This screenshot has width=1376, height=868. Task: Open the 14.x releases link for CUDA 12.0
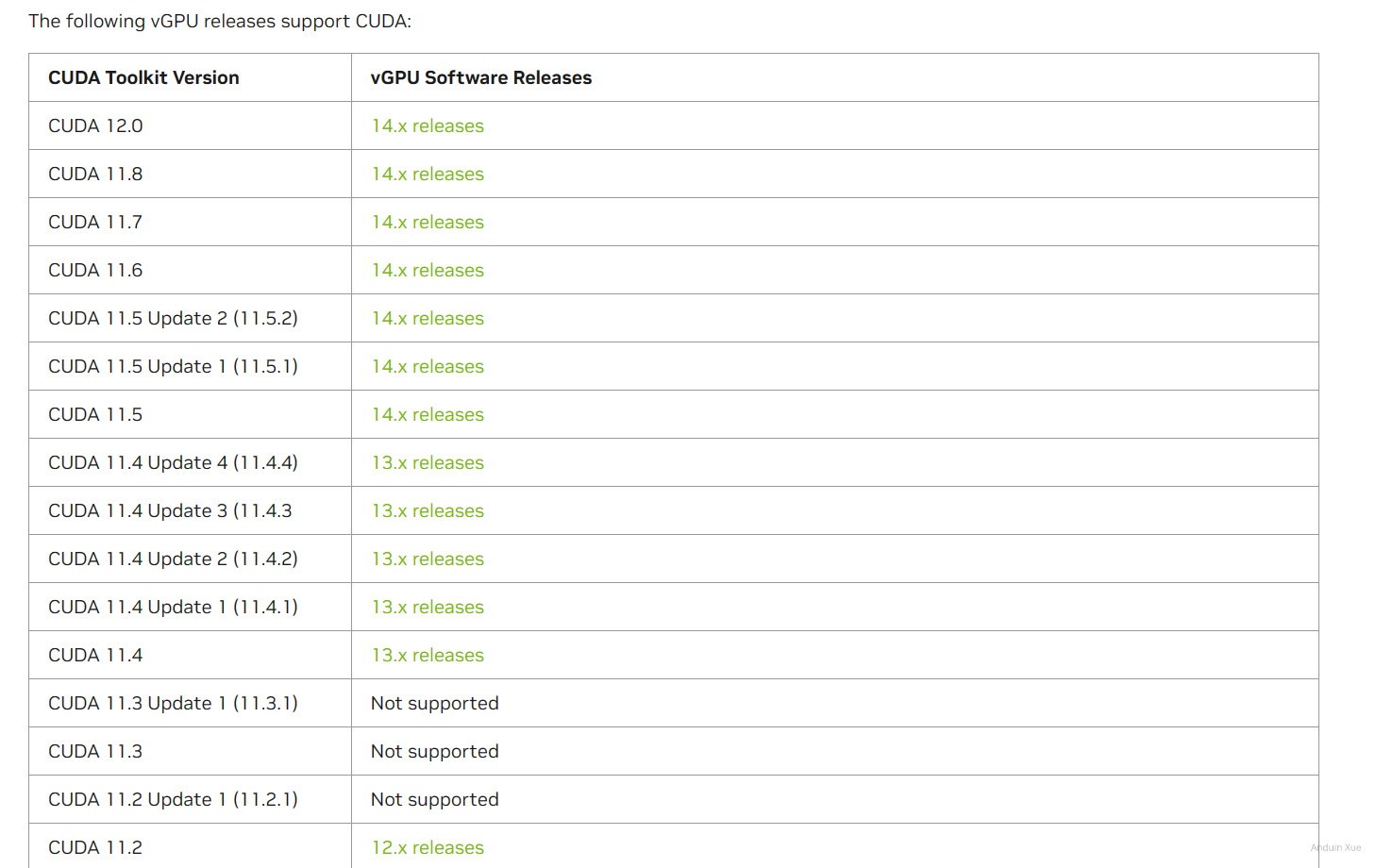427,126
